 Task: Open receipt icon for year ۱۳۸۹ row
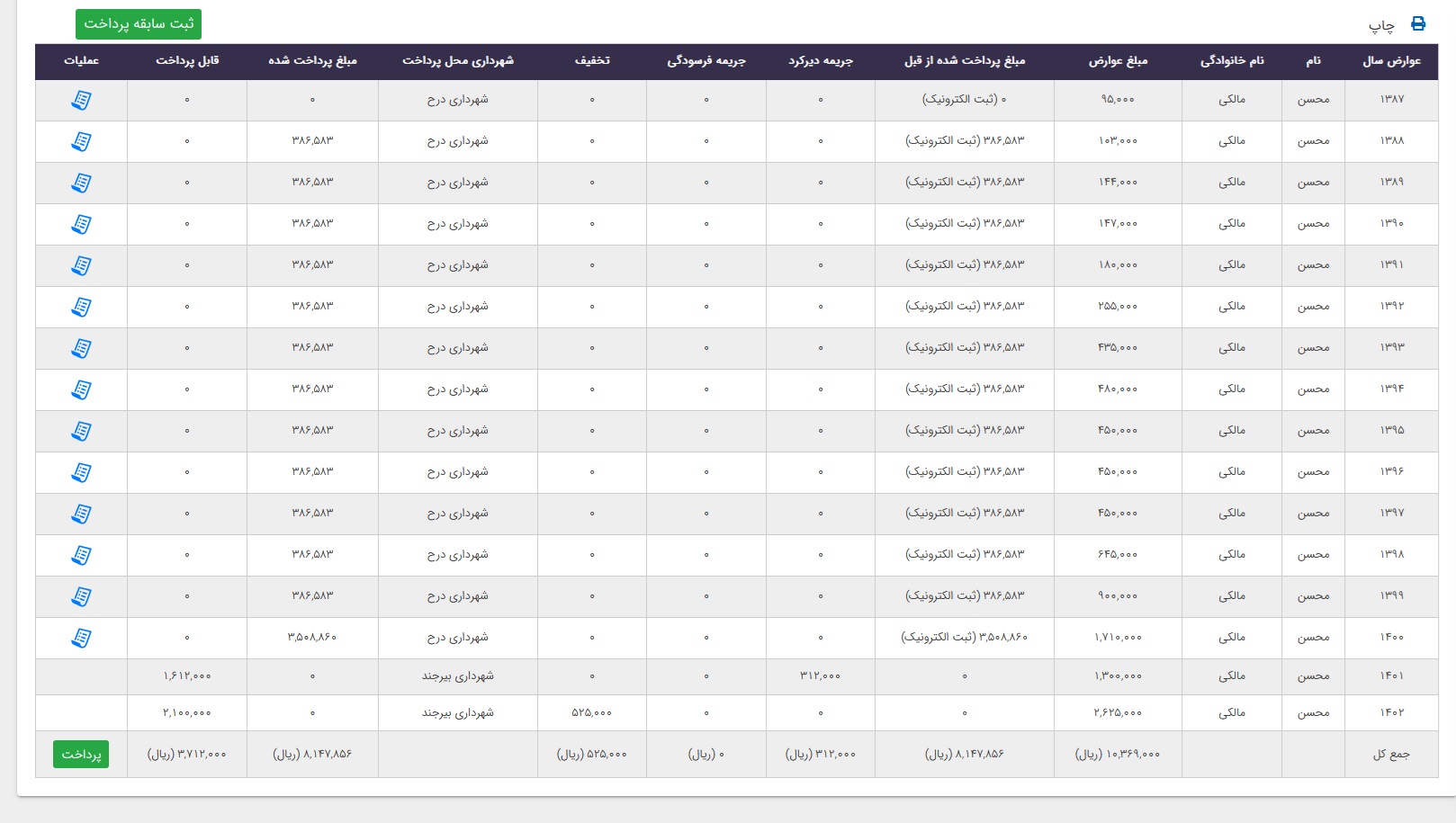[x=81, y=183]
